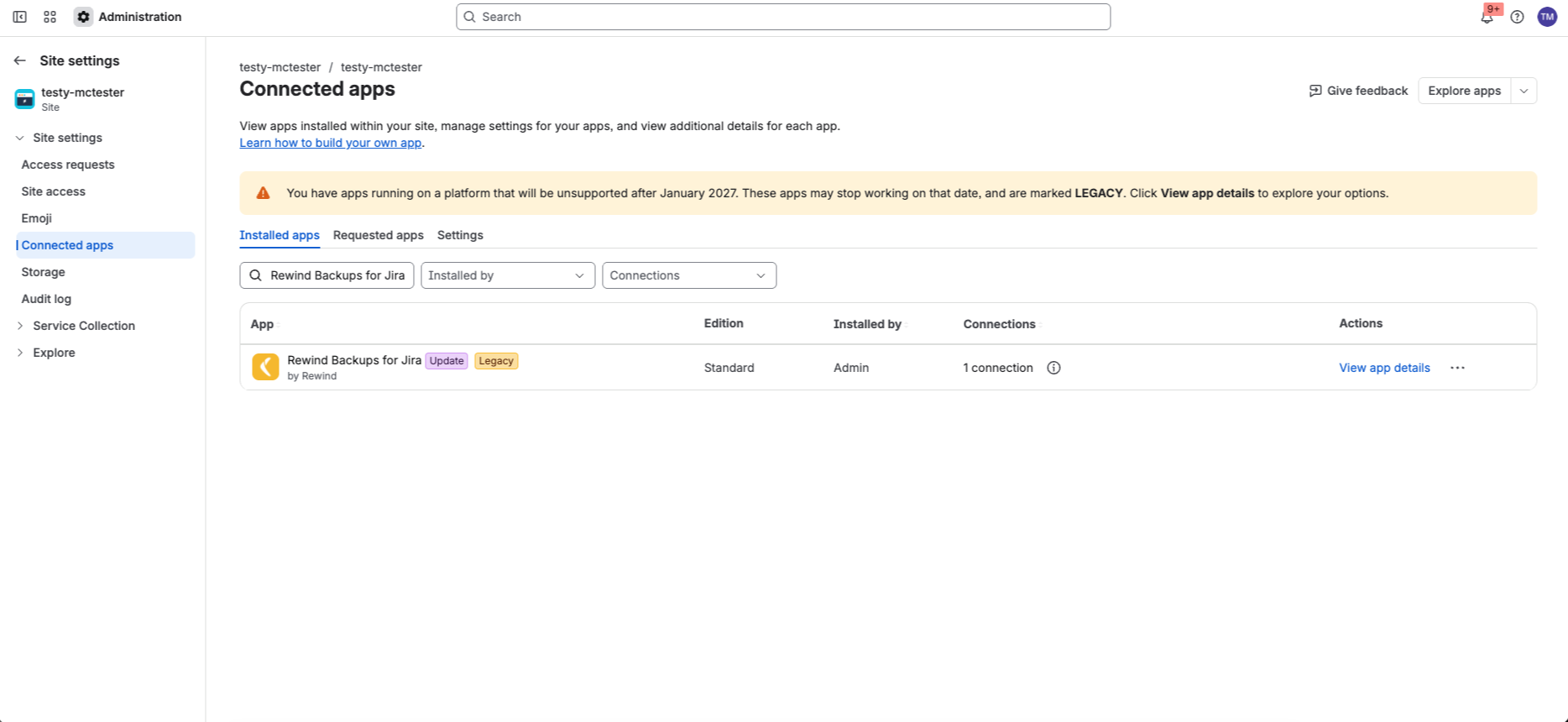
Task: Click the Administration gear icon
Action: tap(83, 17)
